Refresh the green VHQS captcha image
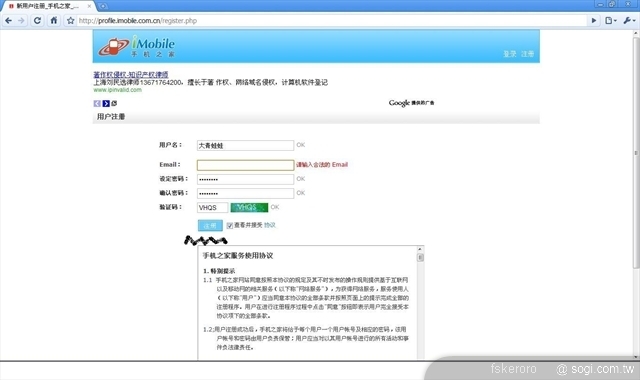Viewport: 640px width, 380px height. [x=249, y=207]
